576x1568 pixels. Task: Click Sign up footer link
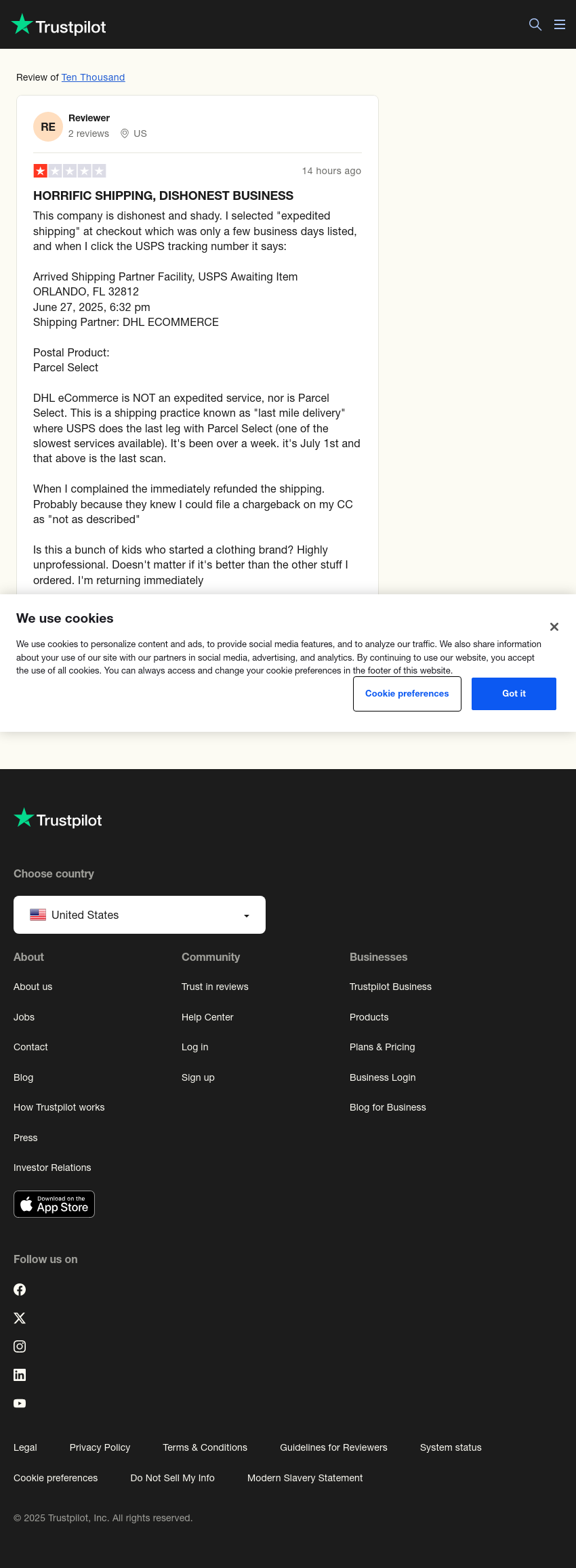[198, 1077]
